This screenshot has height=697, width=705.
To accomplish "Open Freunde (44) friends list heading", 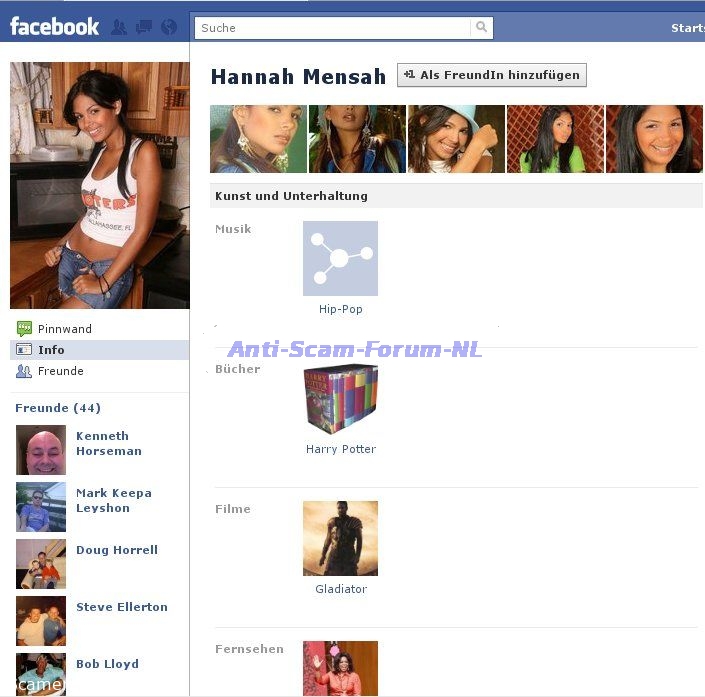I will (58, 408).
